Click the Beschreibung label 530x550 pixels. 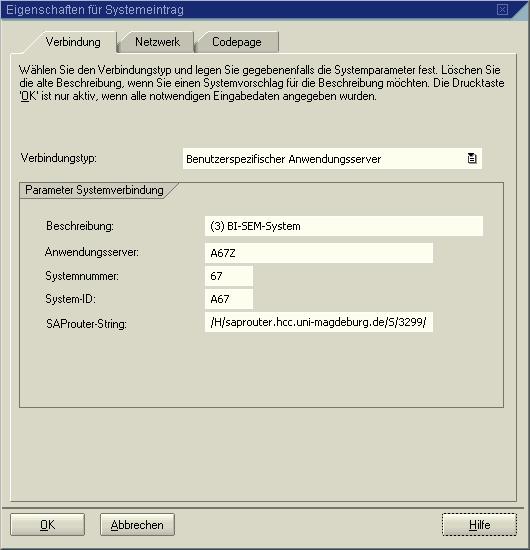[80, 226]
